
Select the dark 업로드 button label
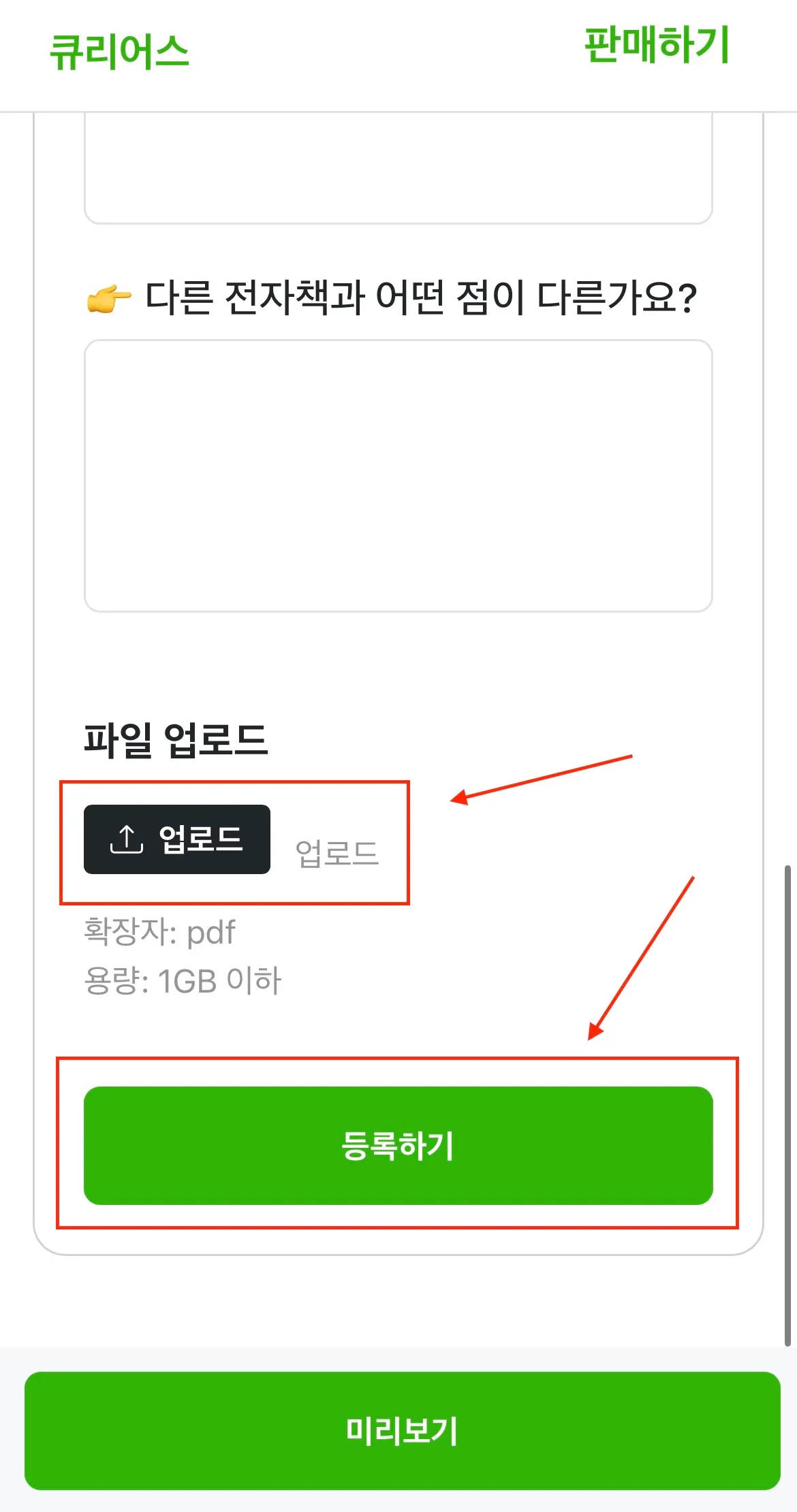tap(200, 839)
